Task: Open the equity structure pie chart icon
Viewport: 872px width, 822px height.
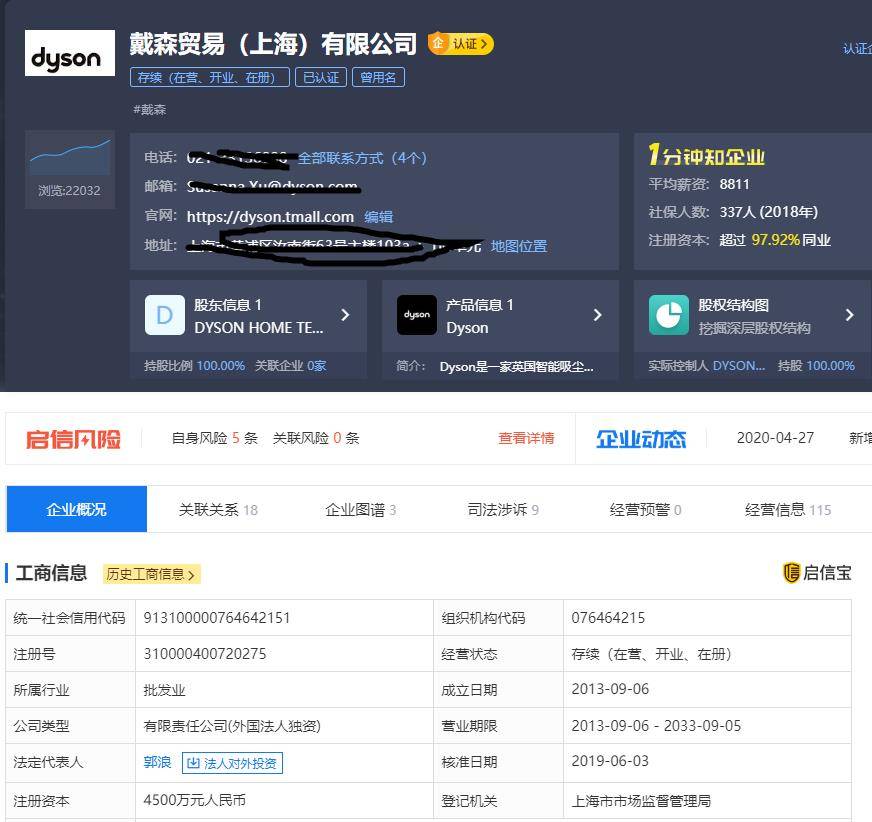Action: pos(668,315)
